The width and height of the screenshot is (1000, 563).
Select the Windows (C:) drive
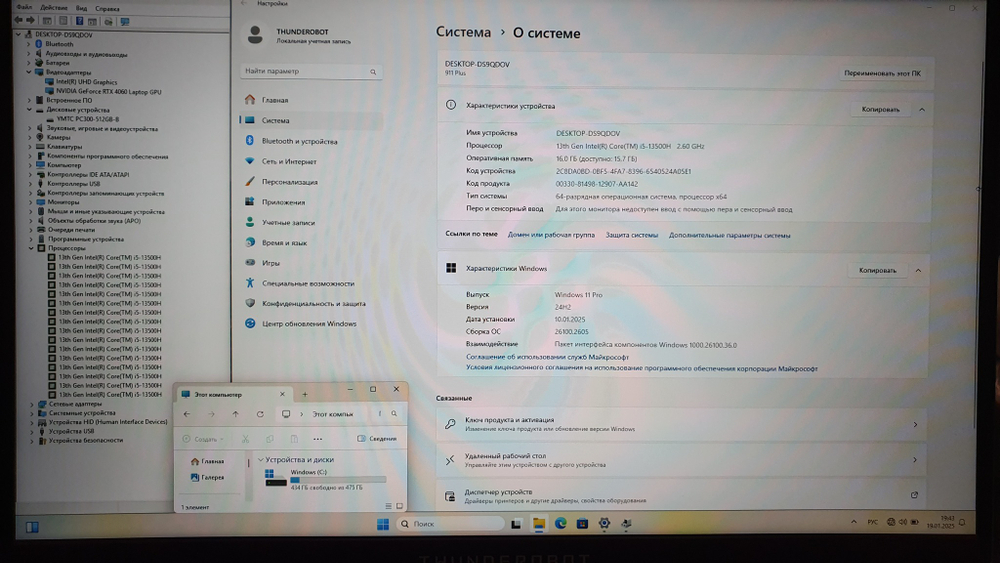click(325, 479)
